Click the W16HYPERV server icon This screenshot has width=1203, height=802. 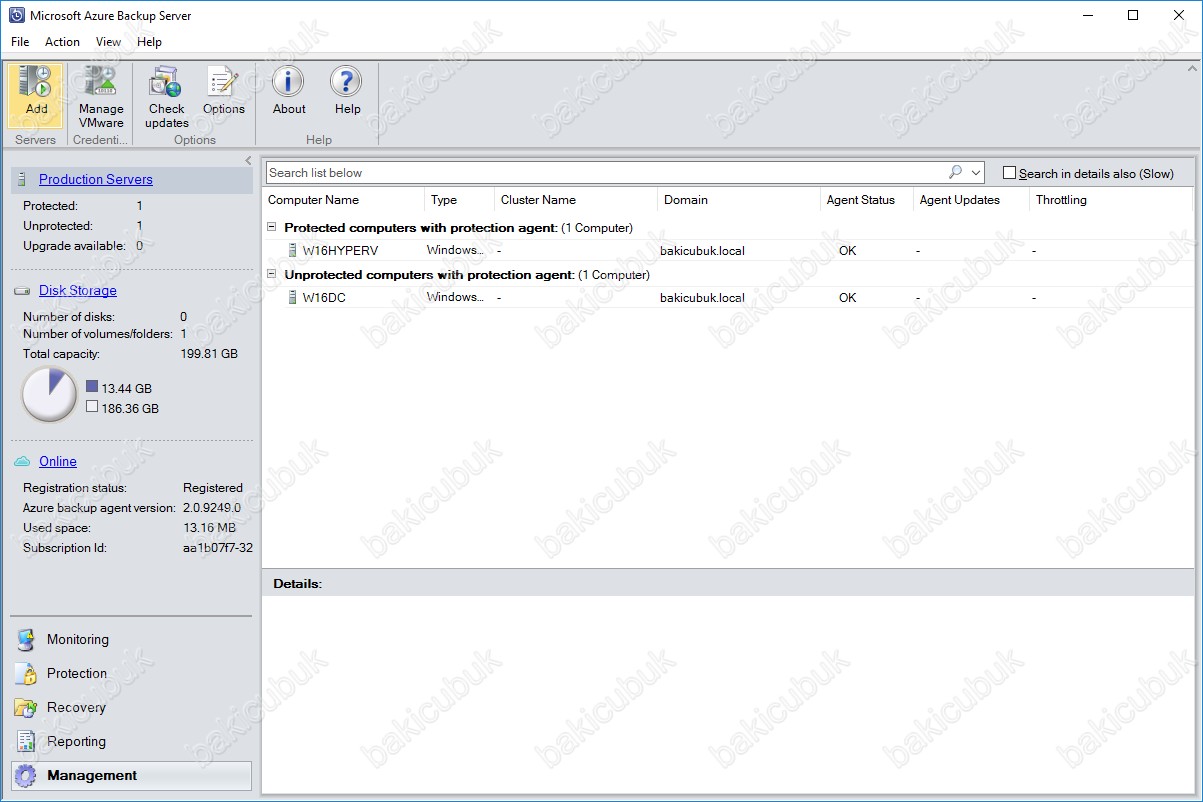[293, 251]
